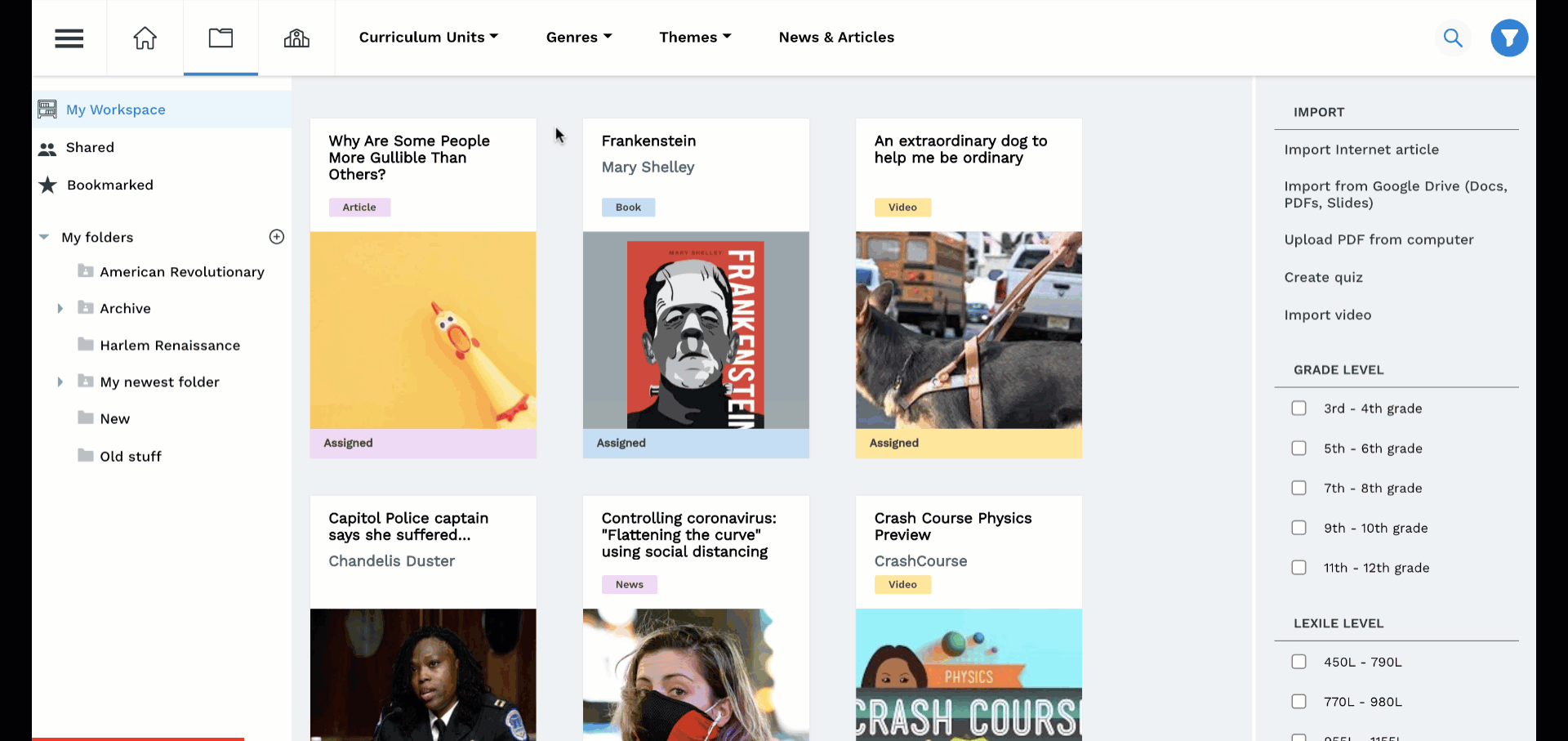Open the coronavirus masked woman thumbnail
Screen dimensions: 1568x741
click(x=696, y=675)
